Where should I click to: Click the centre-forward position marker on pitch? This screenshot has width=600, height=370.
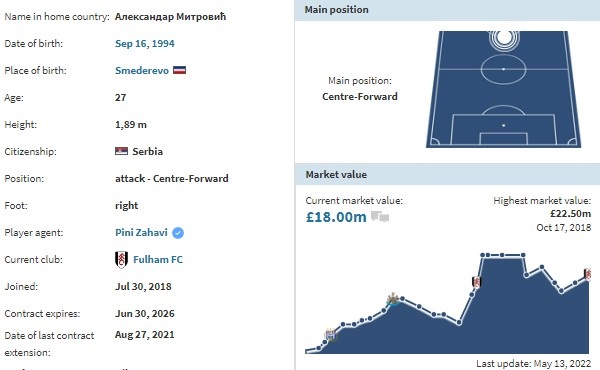click(504, 38)
